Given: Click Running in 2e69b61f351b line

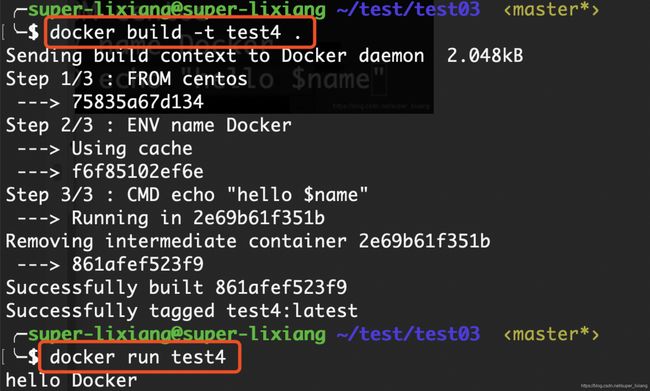Looking at the screenshot, I should (x=171, y=218).
